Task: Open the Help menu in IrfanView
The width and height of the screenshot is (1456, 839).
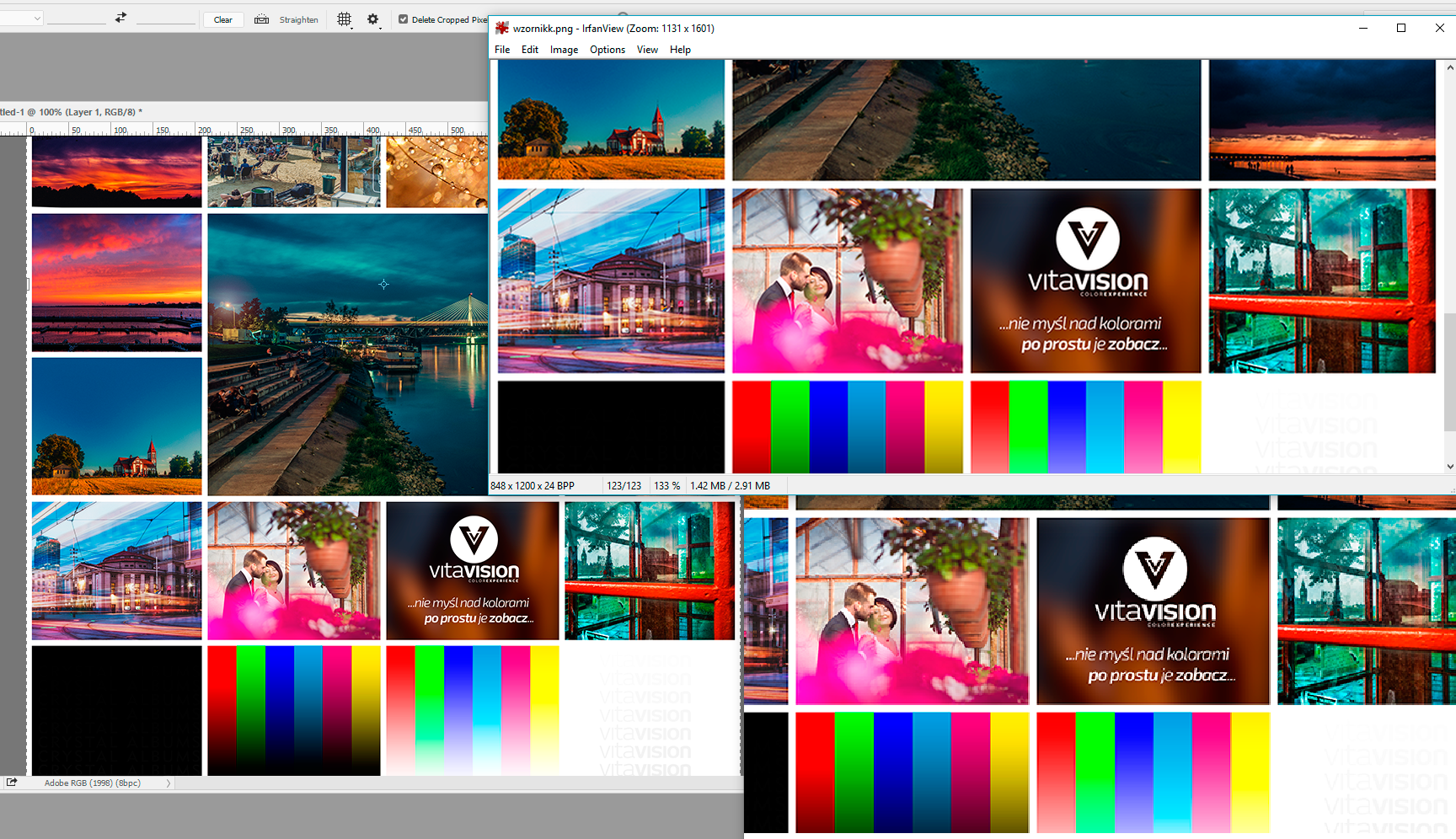Action: pos(680,50)
